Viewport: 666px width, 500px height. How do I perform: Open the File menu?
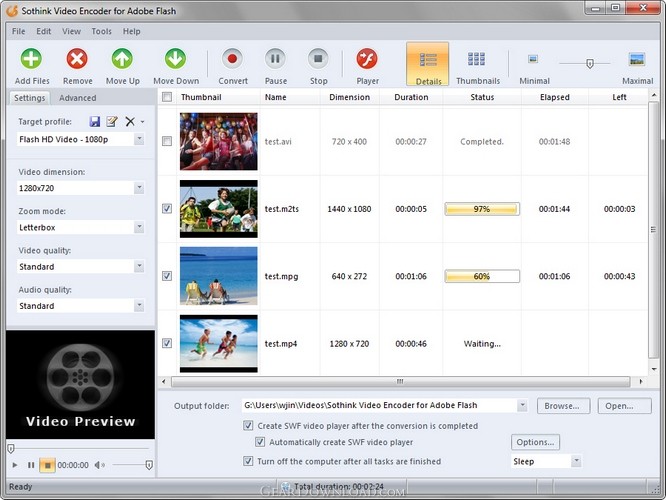point(19,31)
